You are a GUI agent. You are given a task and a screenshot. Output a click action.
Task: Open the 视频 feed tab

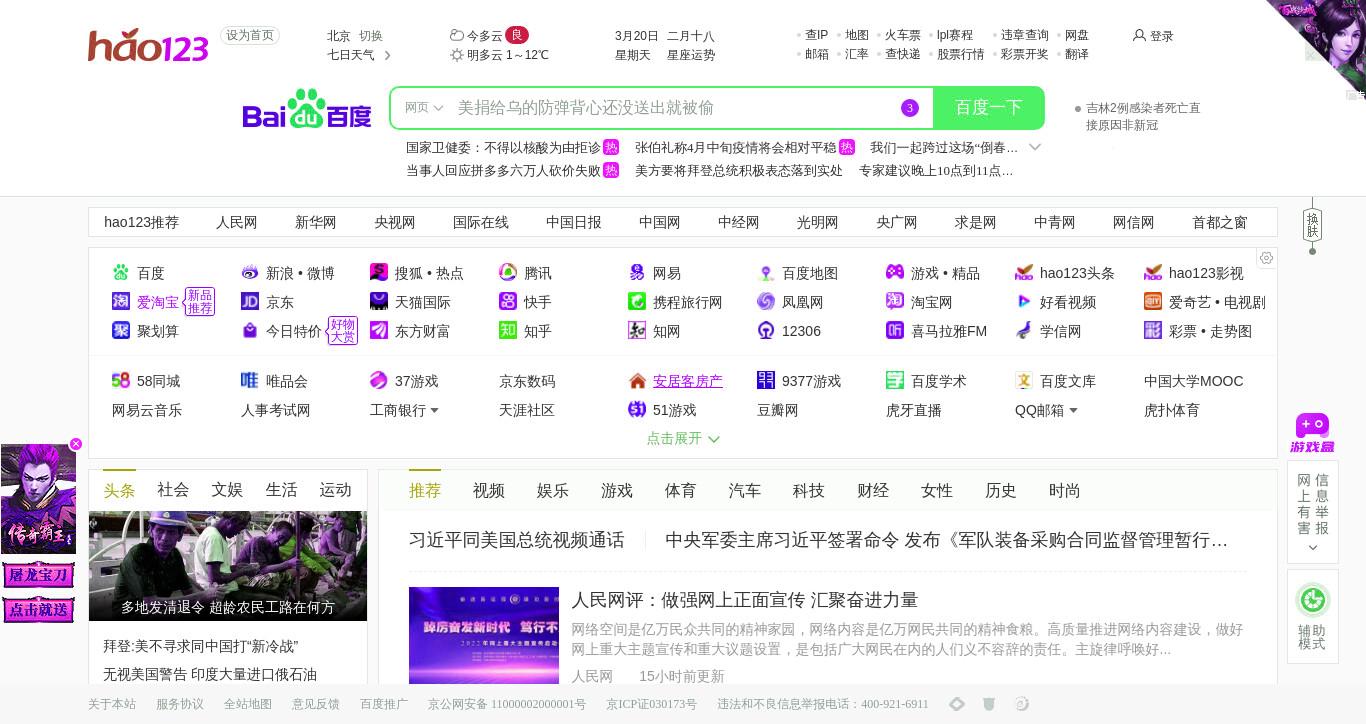click(x=489, y=491)
